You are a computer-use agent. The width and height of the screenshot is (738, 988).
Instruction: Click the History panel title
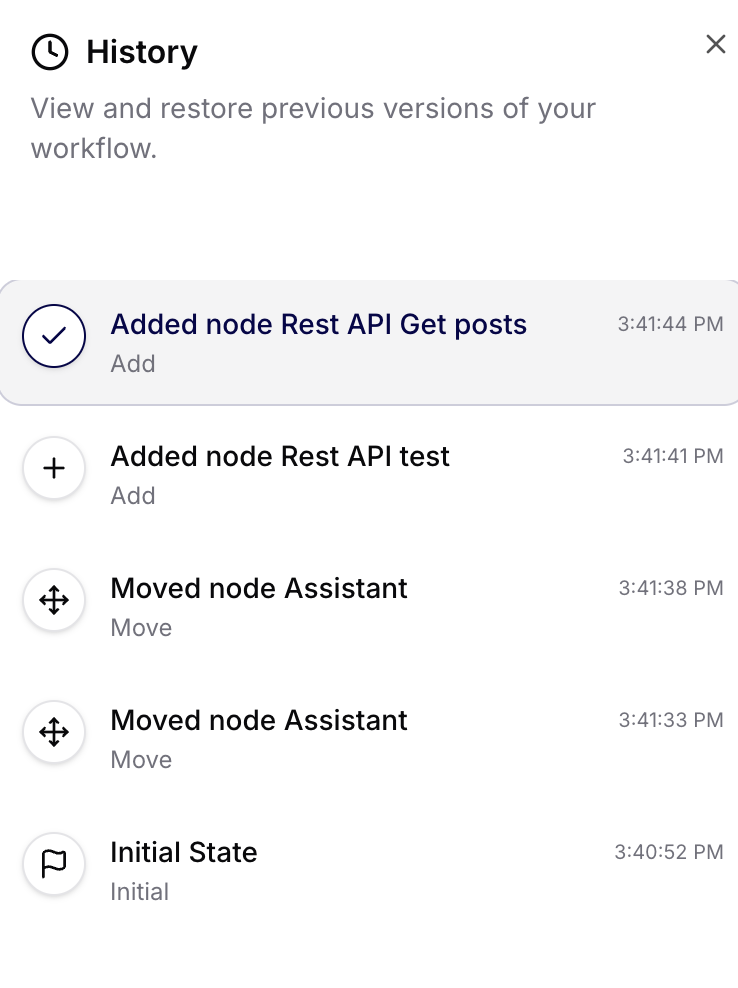click(142, 52)
